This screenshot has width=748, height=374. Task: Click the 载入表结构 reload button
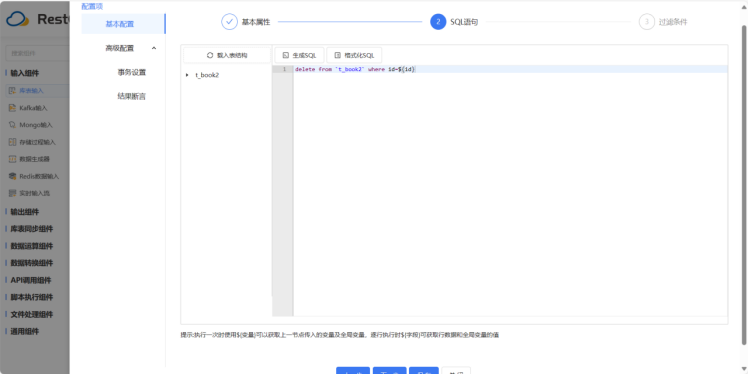[227, 55]
